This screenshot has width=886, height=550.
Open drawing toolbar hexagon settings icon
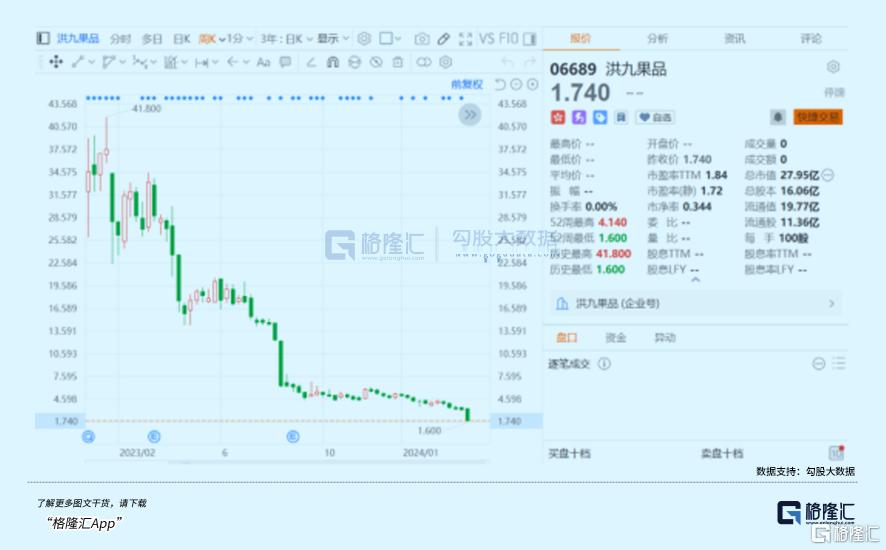coord(446,62)
